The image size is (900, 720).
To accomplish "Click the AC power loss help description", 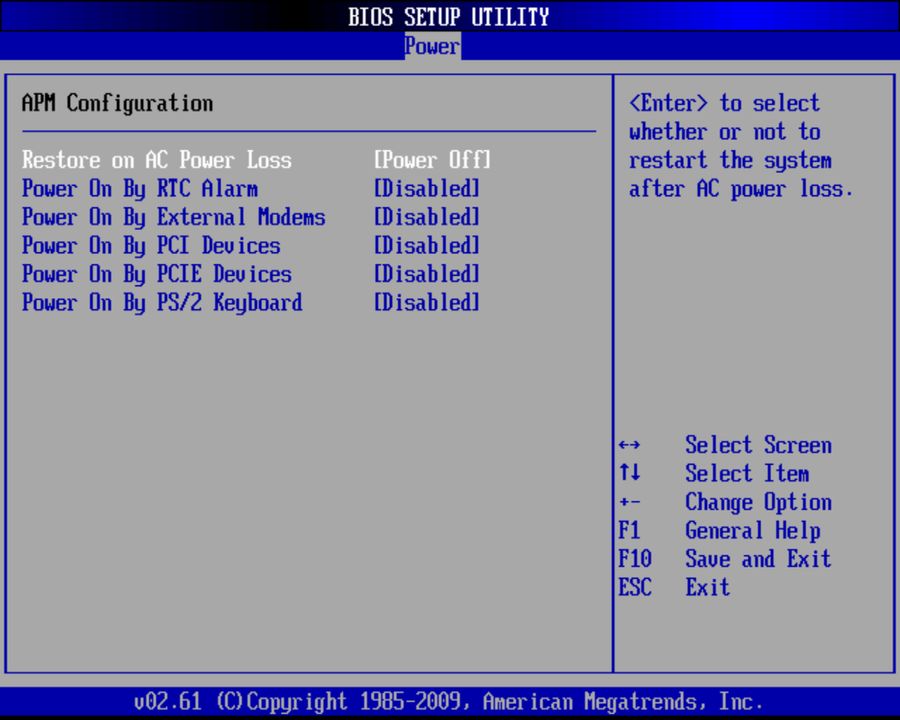I will pyautogui.click(x=741, y=146).
